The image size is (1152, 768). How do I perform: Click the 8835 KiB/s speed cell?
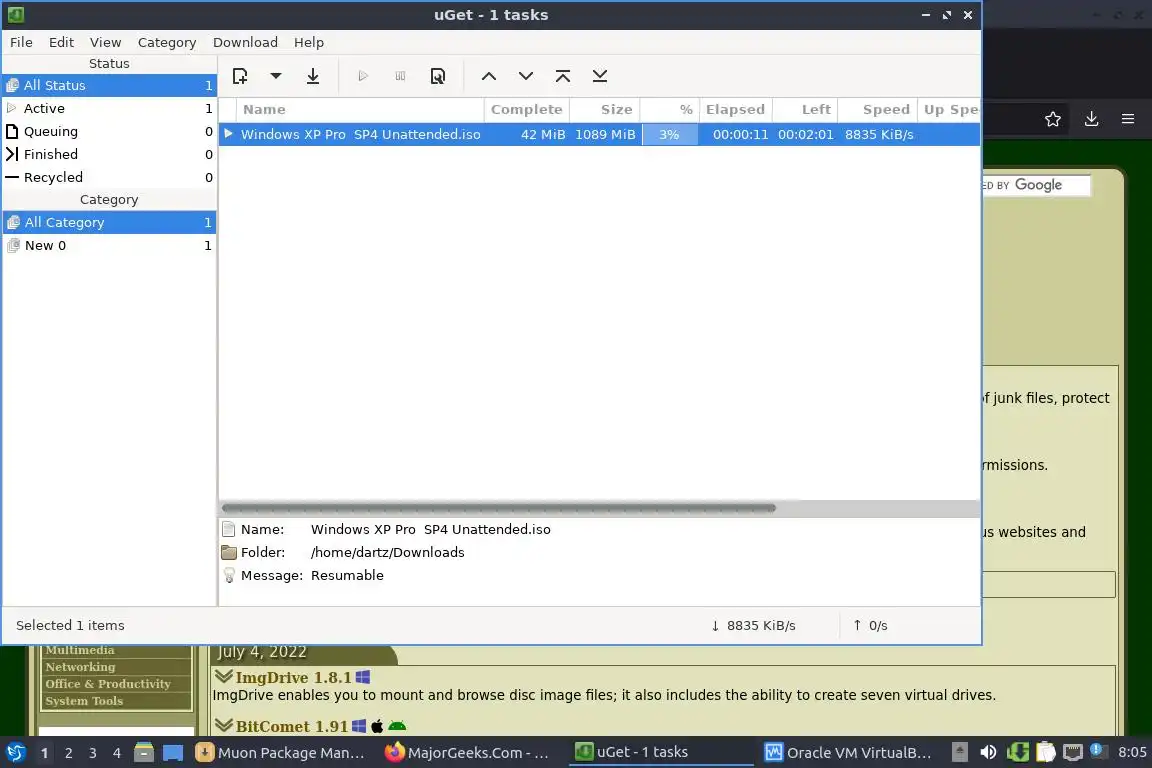click(x=879, y=134)
